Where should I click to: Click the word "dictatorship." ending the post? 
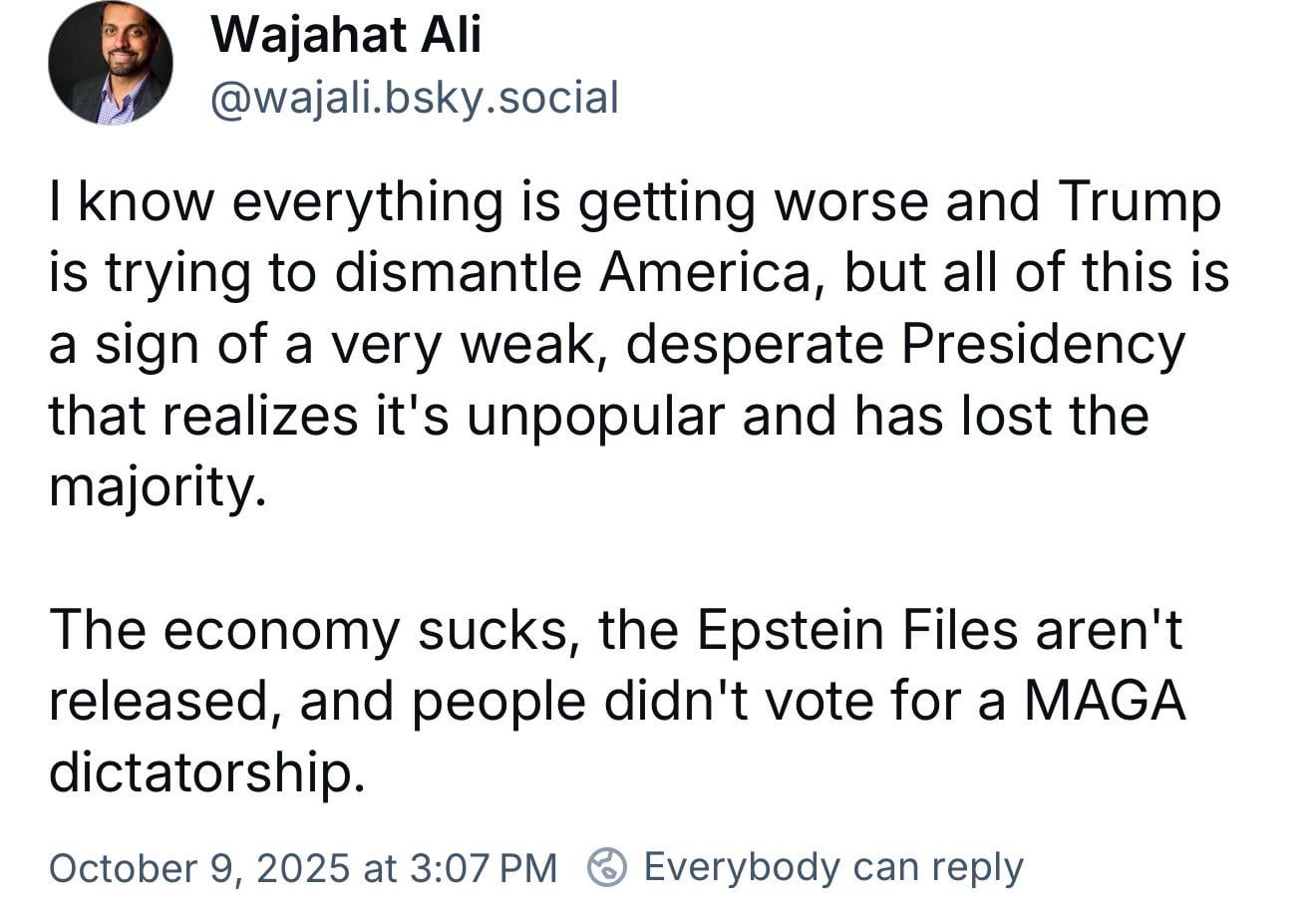(200, 771)
